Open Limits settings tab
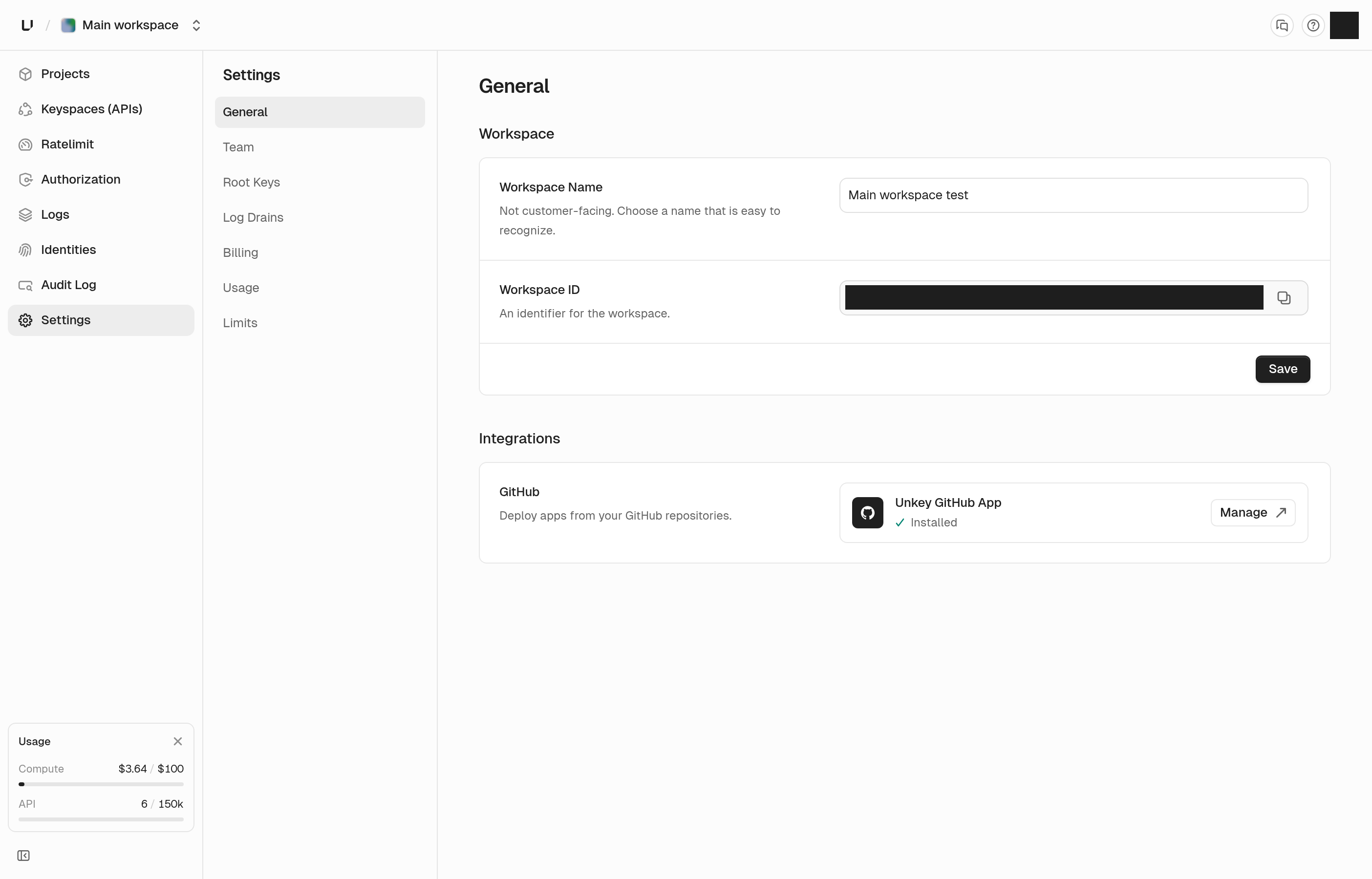 [x=320, y=323]
